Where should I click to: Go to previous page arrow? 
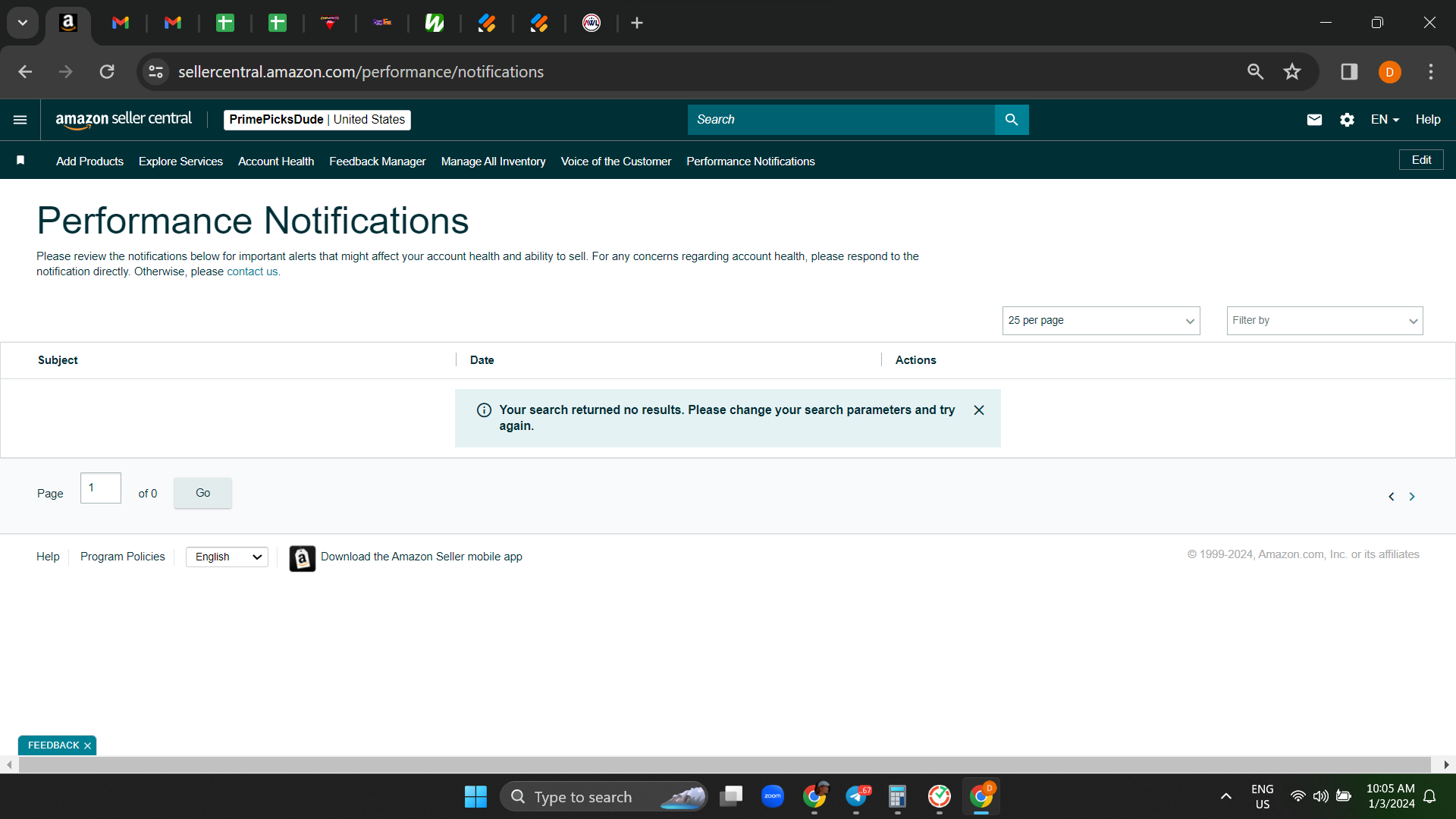pyautogui.click(x=1392, y=497)
